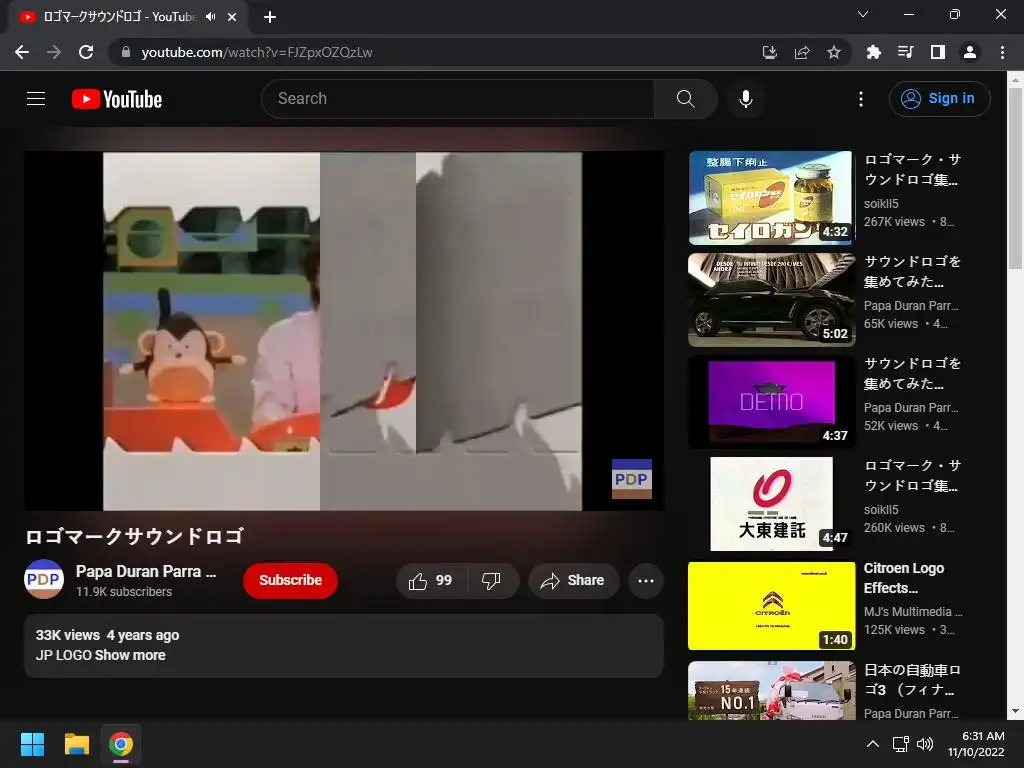Open the purple DEMO 4:37 thumbnail
The image size is (1024, 768).
point(771,402)
